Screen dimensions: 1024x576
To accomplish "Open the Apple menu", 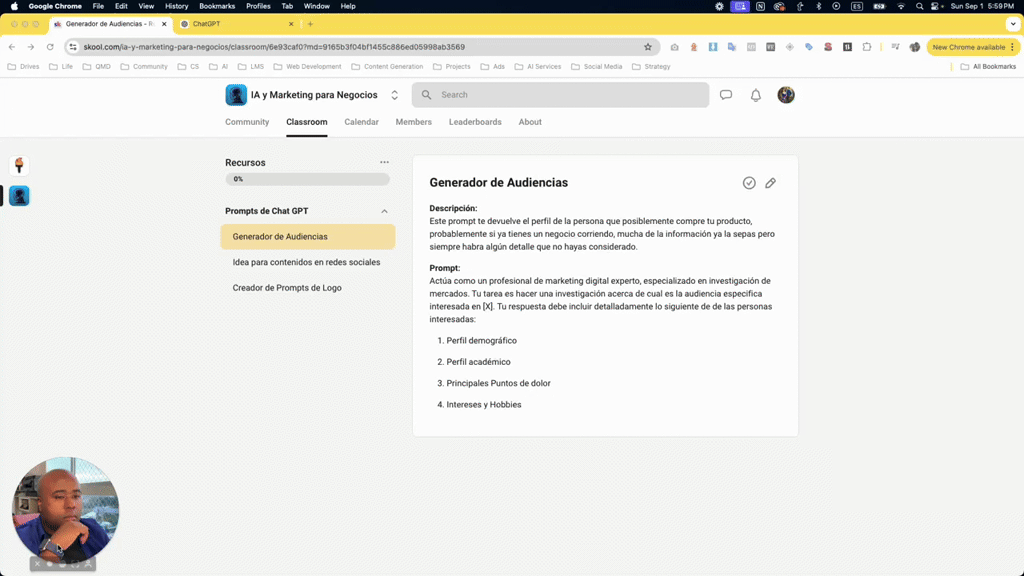I will [x=14, y=6].
